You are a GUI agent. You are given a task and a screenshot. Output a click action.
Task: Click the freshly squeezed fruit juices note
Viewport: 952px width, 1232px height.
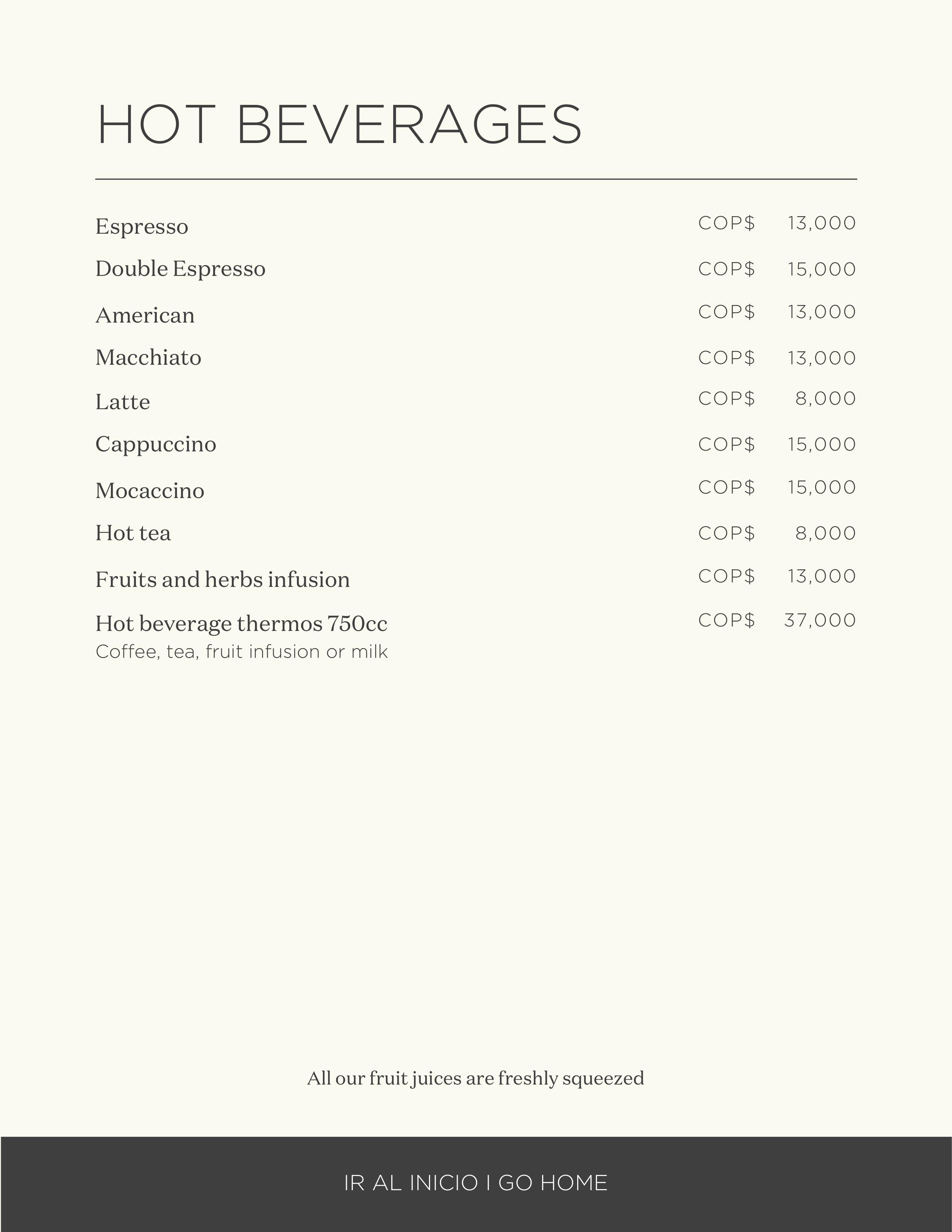click(475, 1079)
